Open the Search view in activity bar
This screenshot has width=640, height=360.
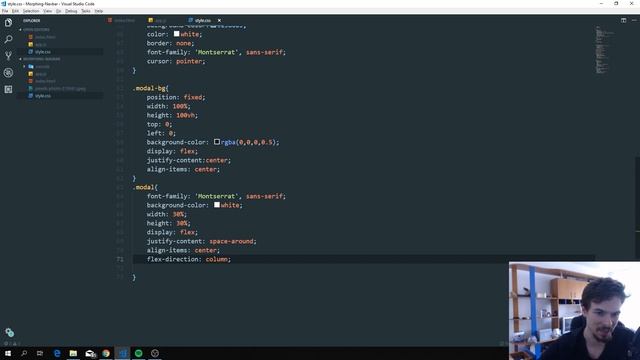click(8, 39)
